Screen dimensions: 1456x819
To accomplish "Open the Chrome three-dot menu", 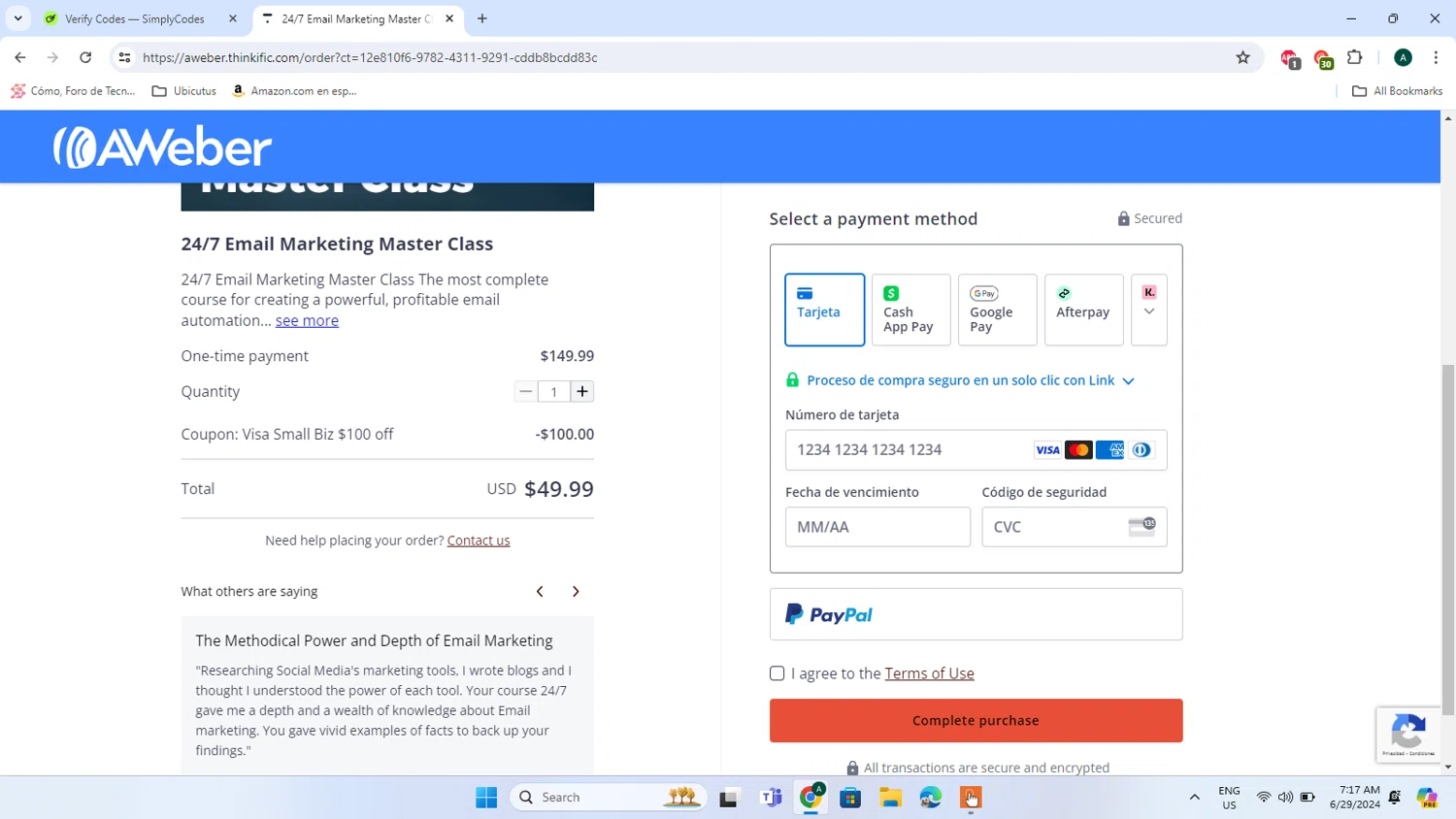I will click(1436, 57).
